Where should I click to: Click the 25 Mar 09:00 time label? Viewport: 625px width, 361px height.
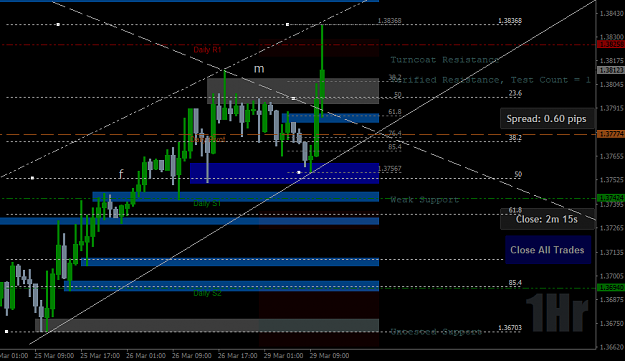click(x=54, y=355)
